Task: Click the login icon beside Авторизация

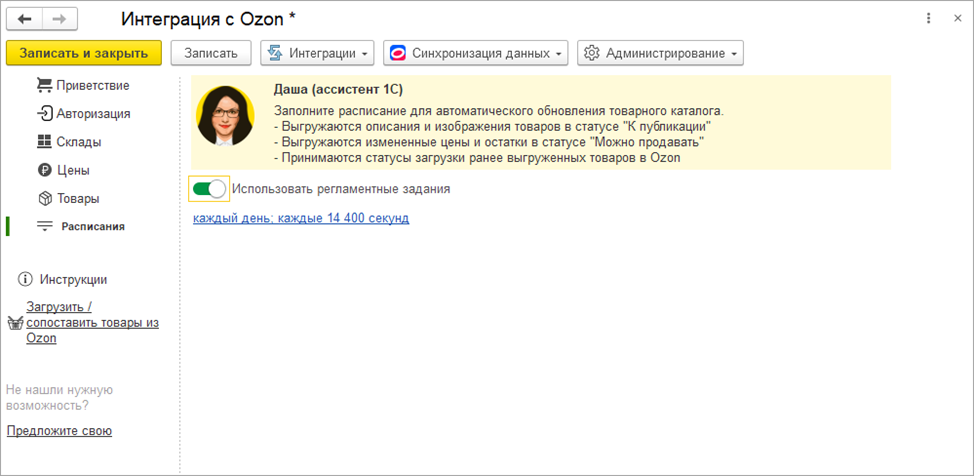Action: [x=44, y=113]
